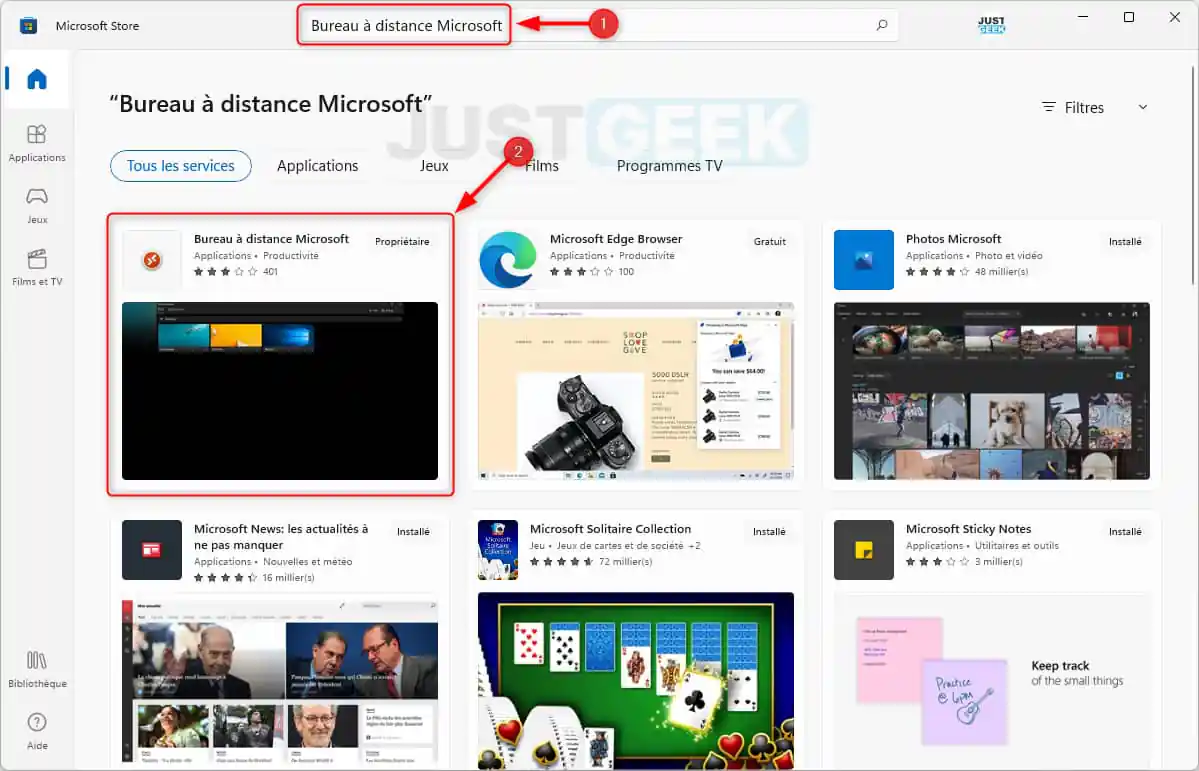The width and height of the screenshot is (1199, 771).
Task: Open Bureau à distance Microsoft screenshot thumbnail
Action: pyautogui.click(x=280, y=391)
